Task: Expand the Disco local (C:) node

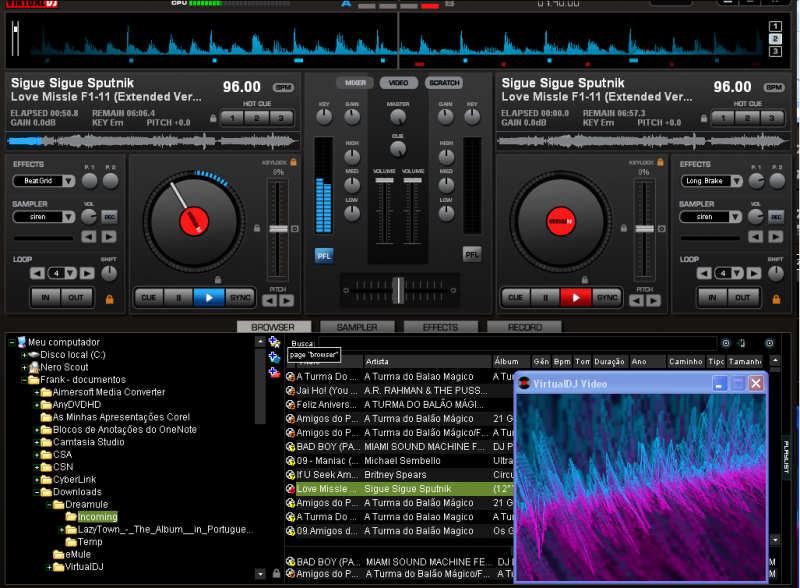Action: pos(24,355)
